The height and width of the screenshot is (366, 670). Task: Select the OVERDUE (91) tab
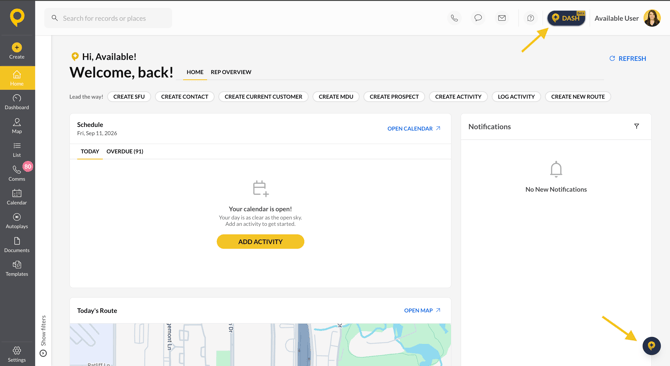click(x=125, y=152)
